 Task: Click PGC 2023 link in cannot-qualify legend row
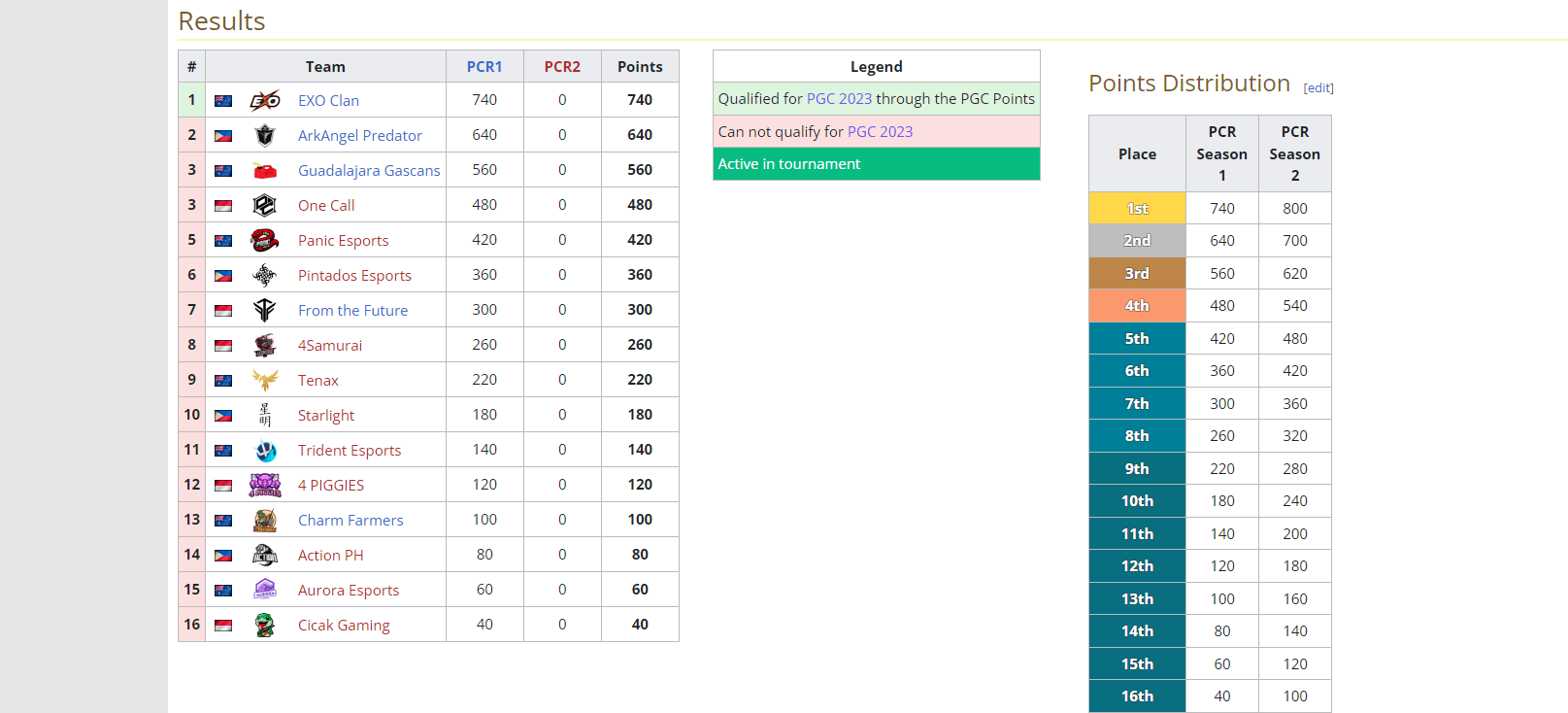click(x=880, y=132)
